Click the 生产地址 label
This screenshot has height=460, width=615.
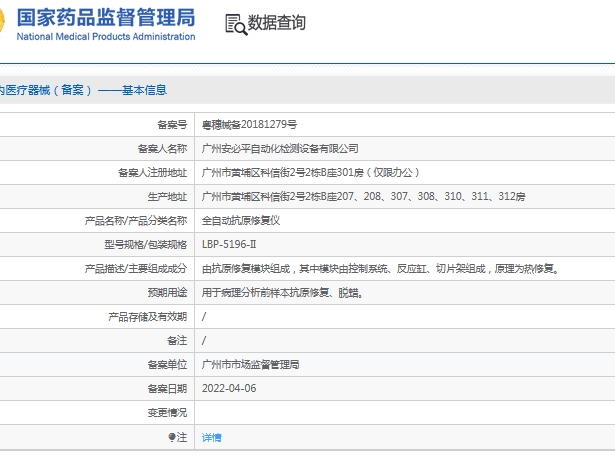click(x=167, y=196)
